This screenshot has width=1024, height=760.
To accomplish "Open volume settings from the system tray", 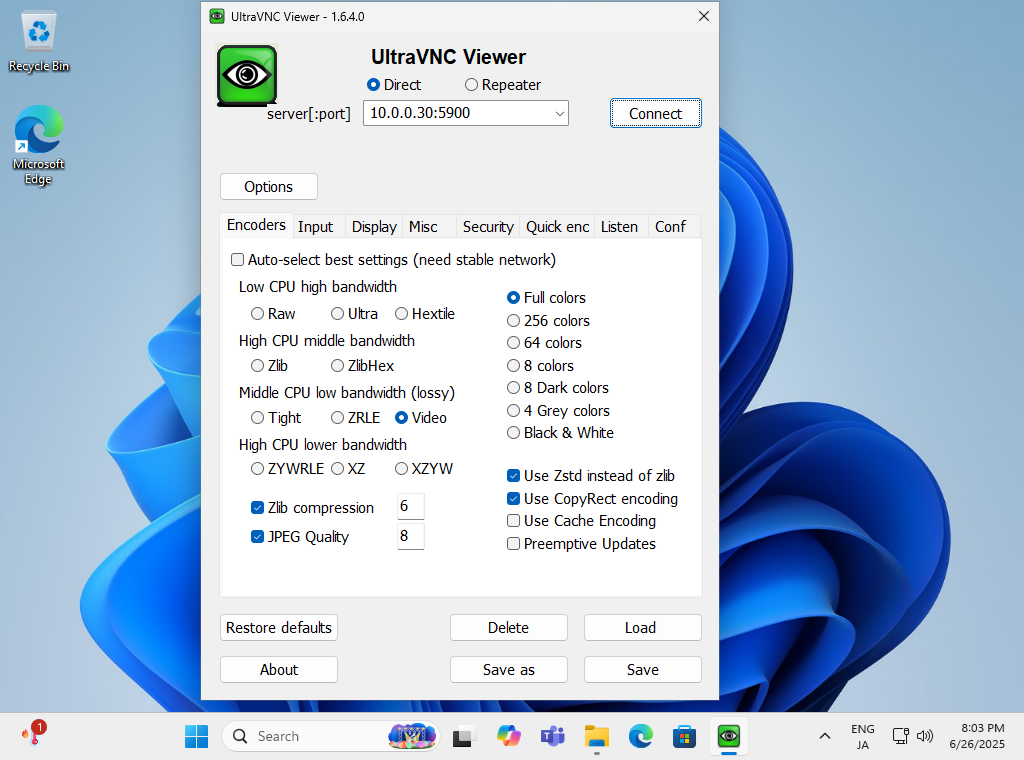I will point(925,736).
